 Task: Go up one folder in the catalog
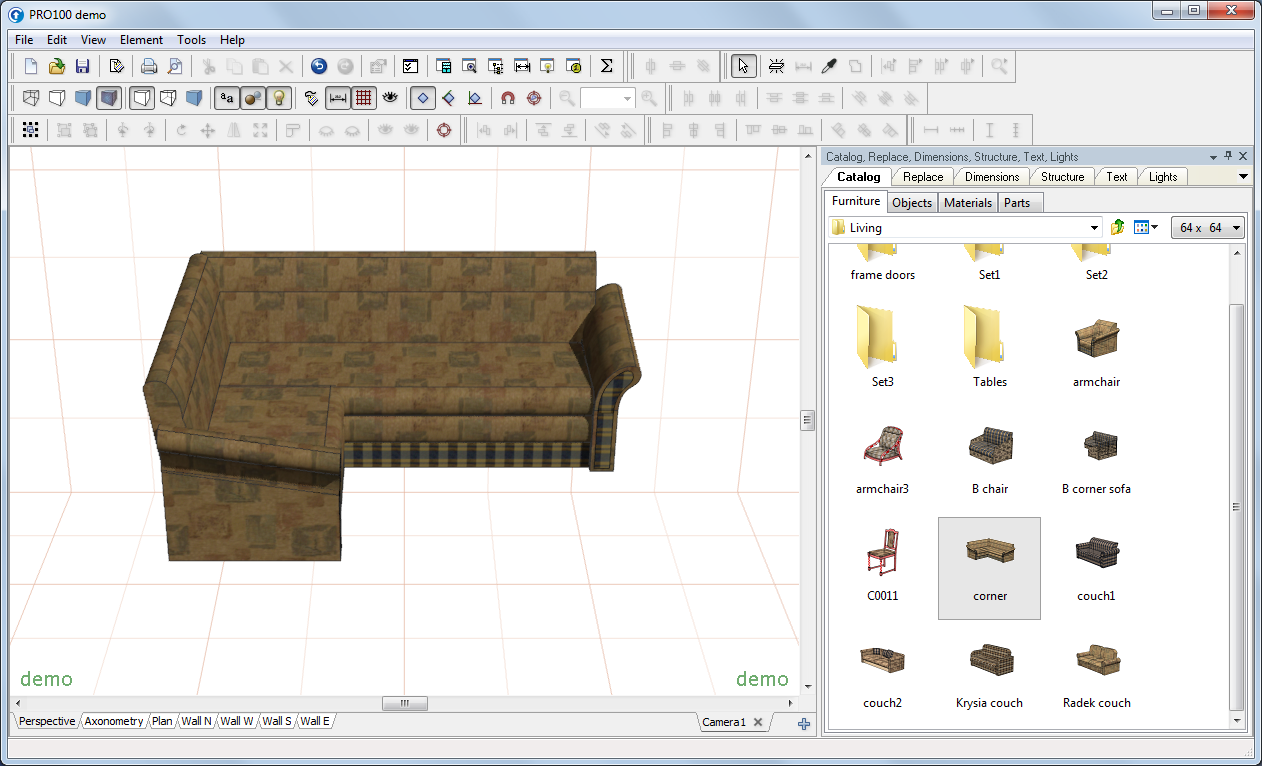click(x=1118, y=228)
